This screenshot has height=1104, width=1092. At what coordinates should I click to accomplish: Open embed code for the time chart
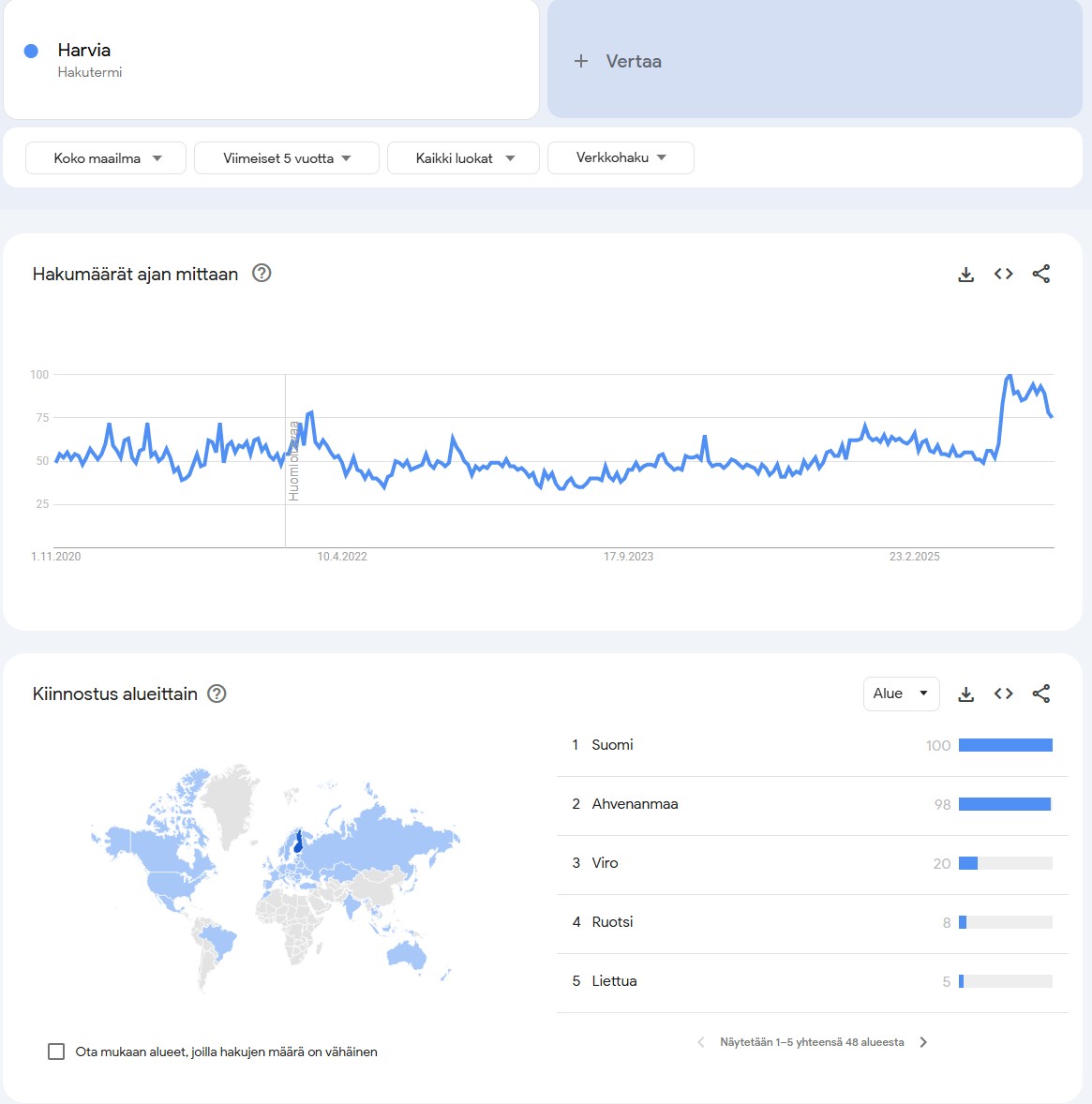(1004, 274)
